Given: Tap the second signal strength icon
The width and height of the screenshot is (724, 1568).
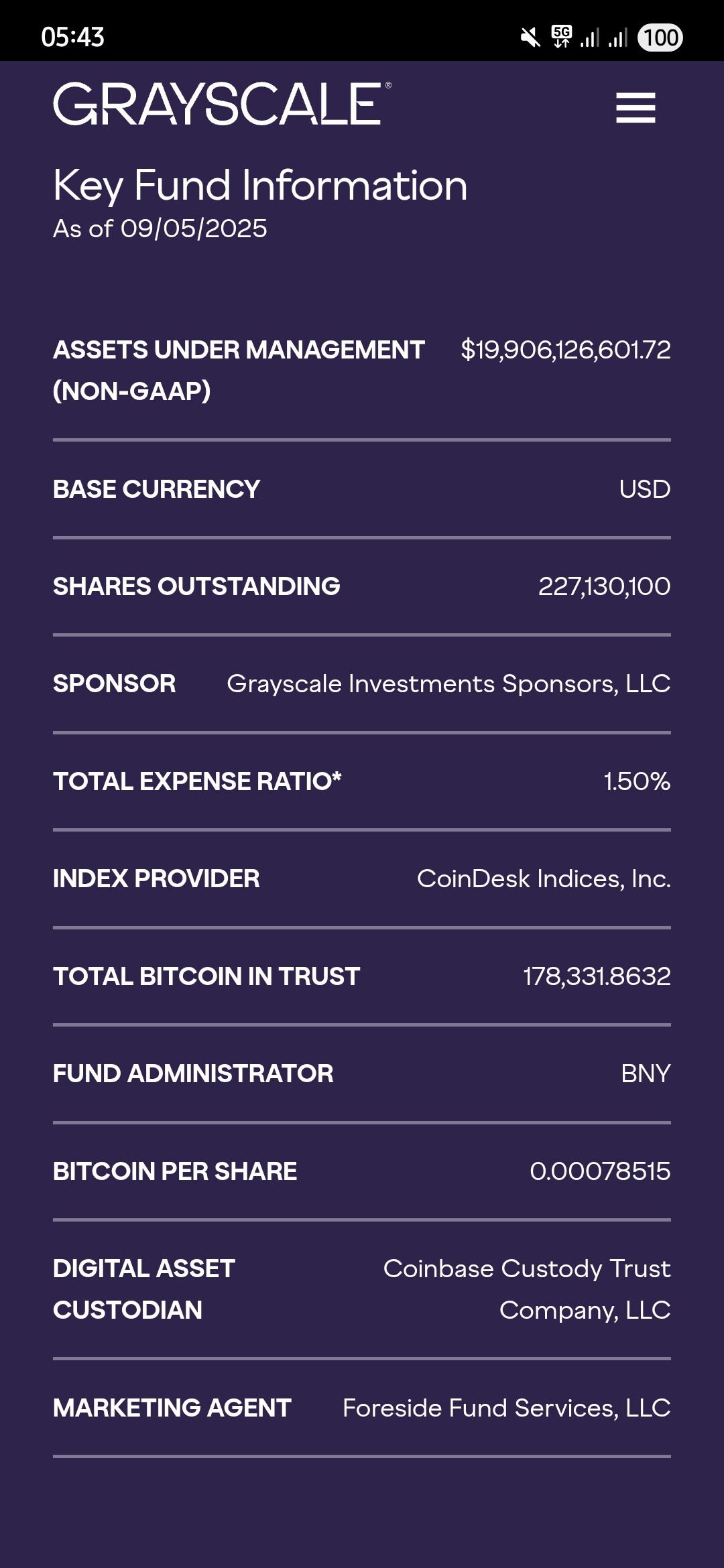Looking at the screenshot, I should tap(618, 38).
